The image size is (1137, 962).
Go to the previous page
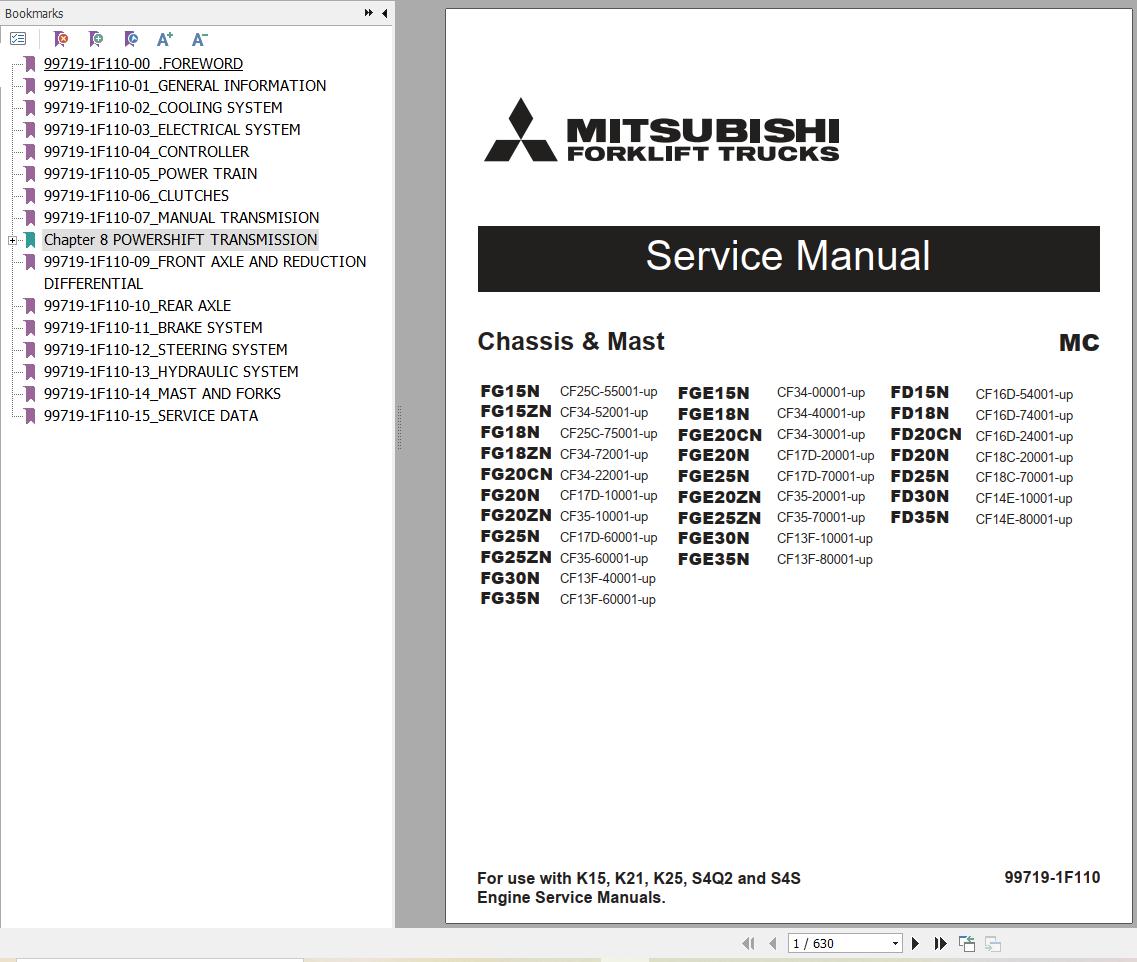[773, 943]
